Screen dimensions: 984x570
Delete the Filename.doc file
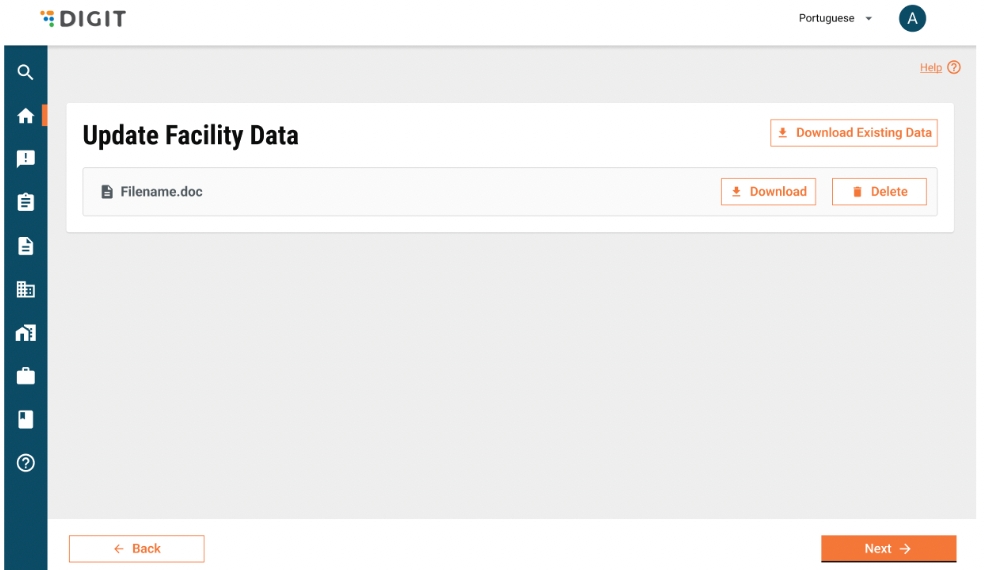pos(879,192)
